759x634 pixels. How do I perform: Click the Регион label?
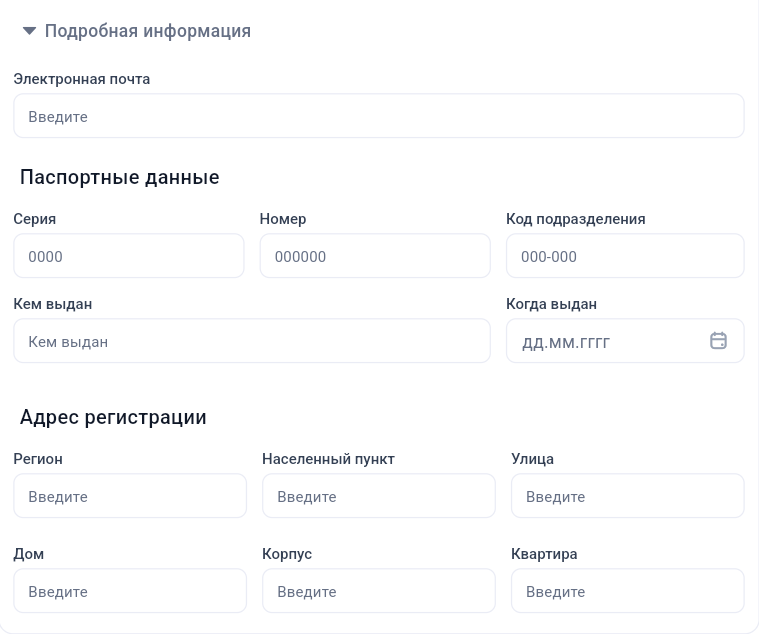tap(38, 459)
